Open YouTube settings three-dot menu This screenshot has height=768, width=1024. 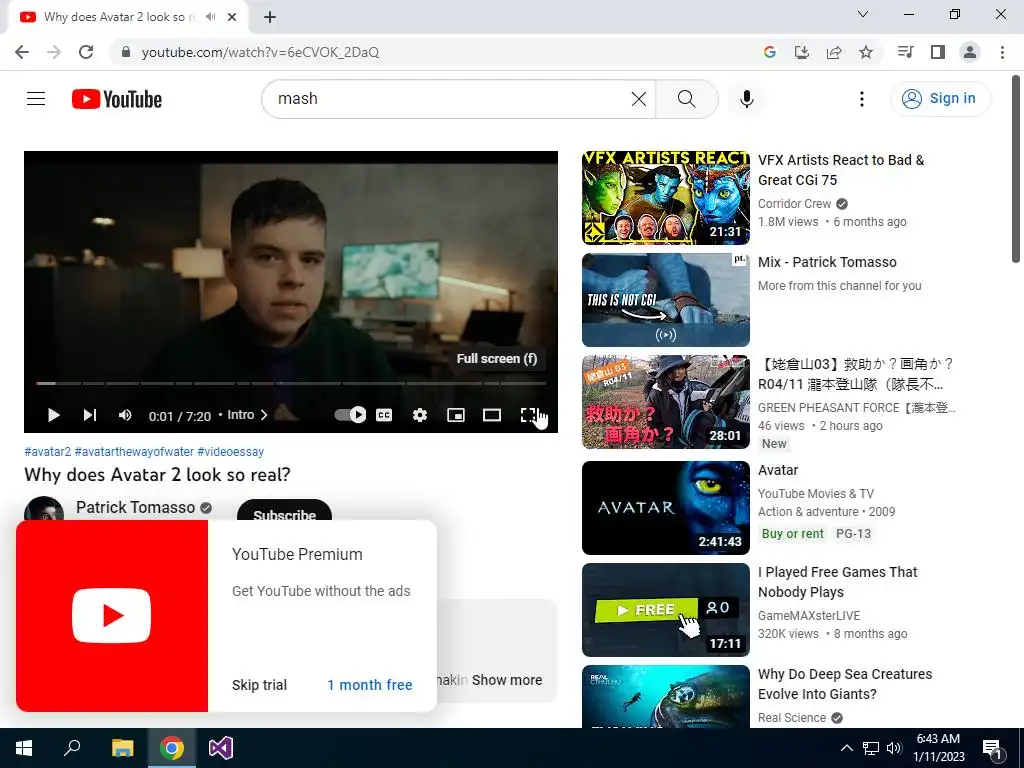[861, 99]
